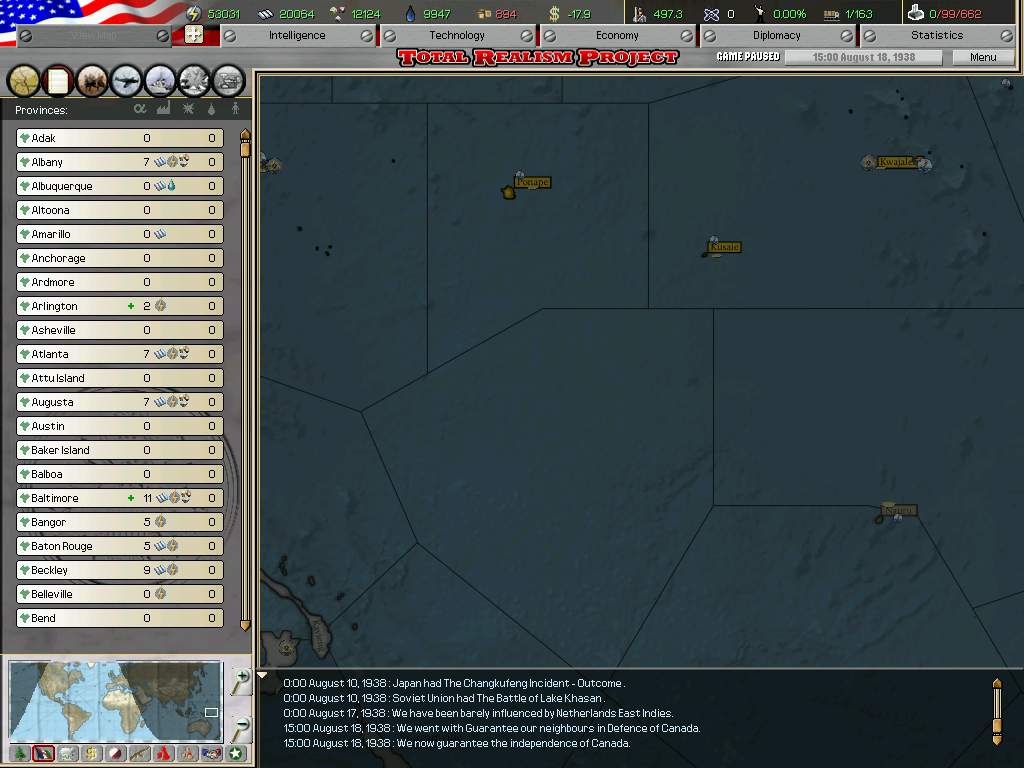Open the land units list icon
1024x768 pixels.
tap(92, 79)
